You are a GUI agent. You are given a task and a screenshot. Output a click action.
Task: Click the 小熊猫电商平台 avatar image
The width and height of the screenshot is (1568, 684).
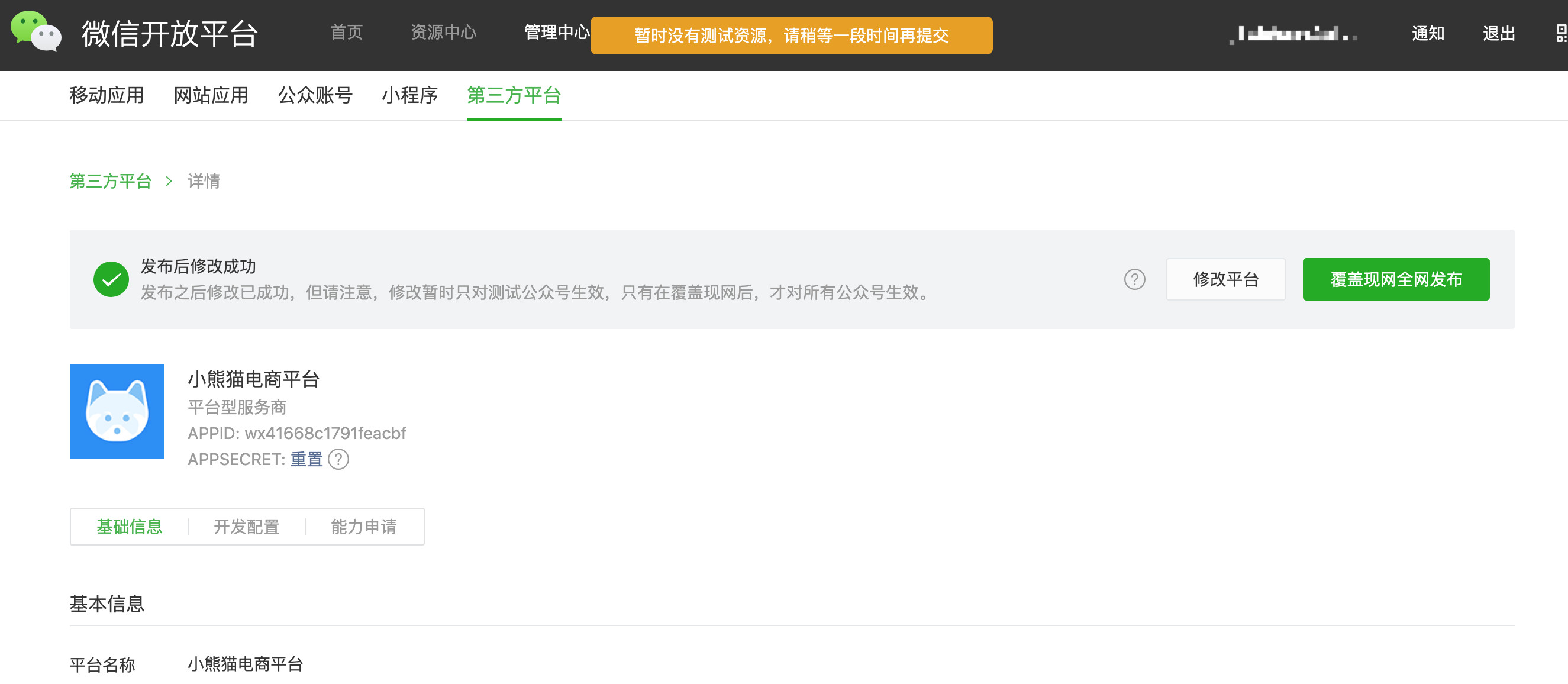click(x=117, y=412)
